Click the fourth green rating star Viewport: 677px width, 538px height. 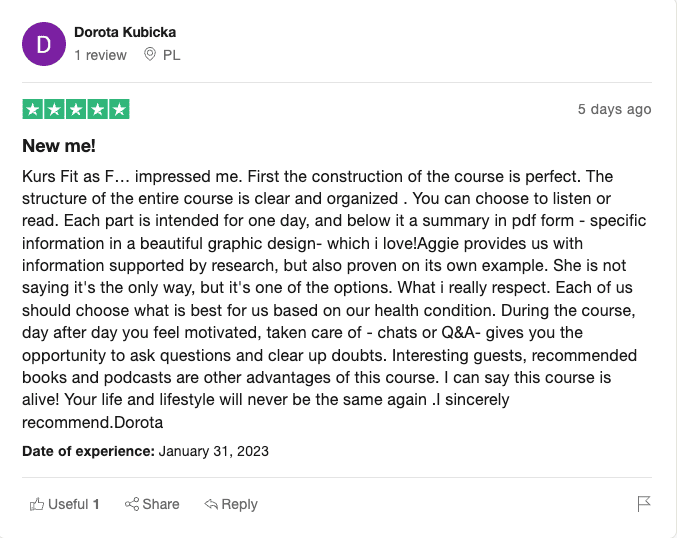(97, 110)
